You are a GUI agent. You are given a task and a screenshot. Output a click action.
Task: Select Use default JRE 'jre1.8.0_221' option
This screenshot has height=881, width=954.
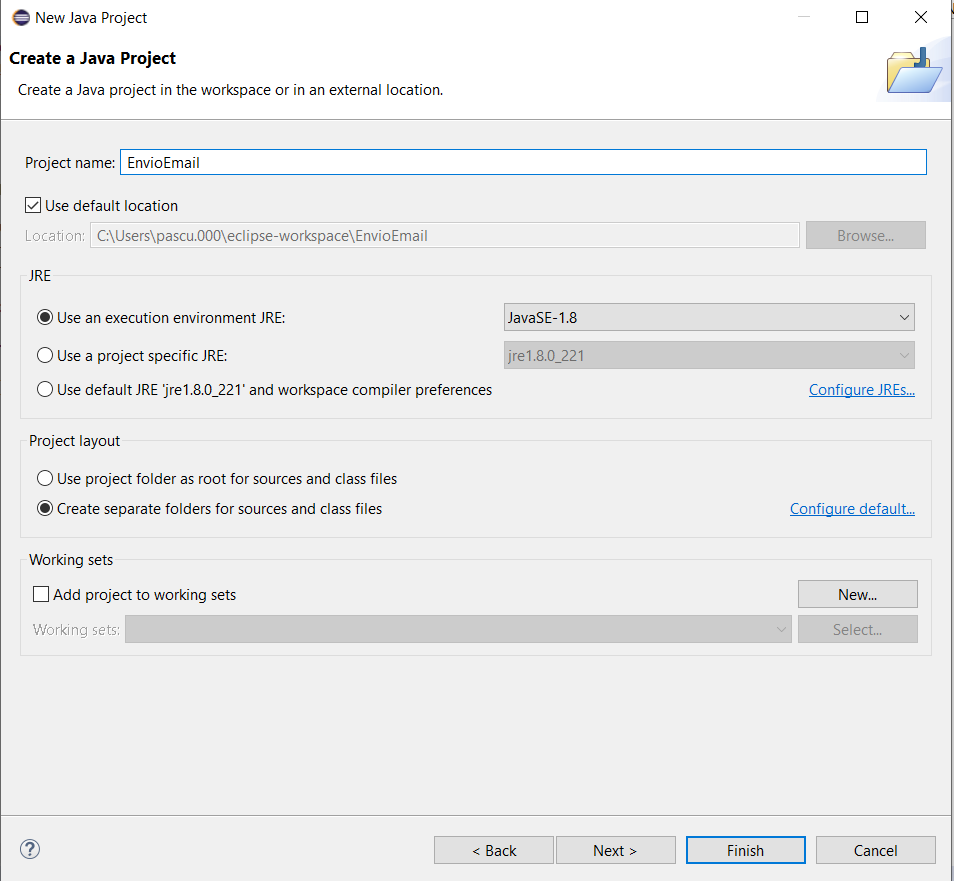point(45,389)
